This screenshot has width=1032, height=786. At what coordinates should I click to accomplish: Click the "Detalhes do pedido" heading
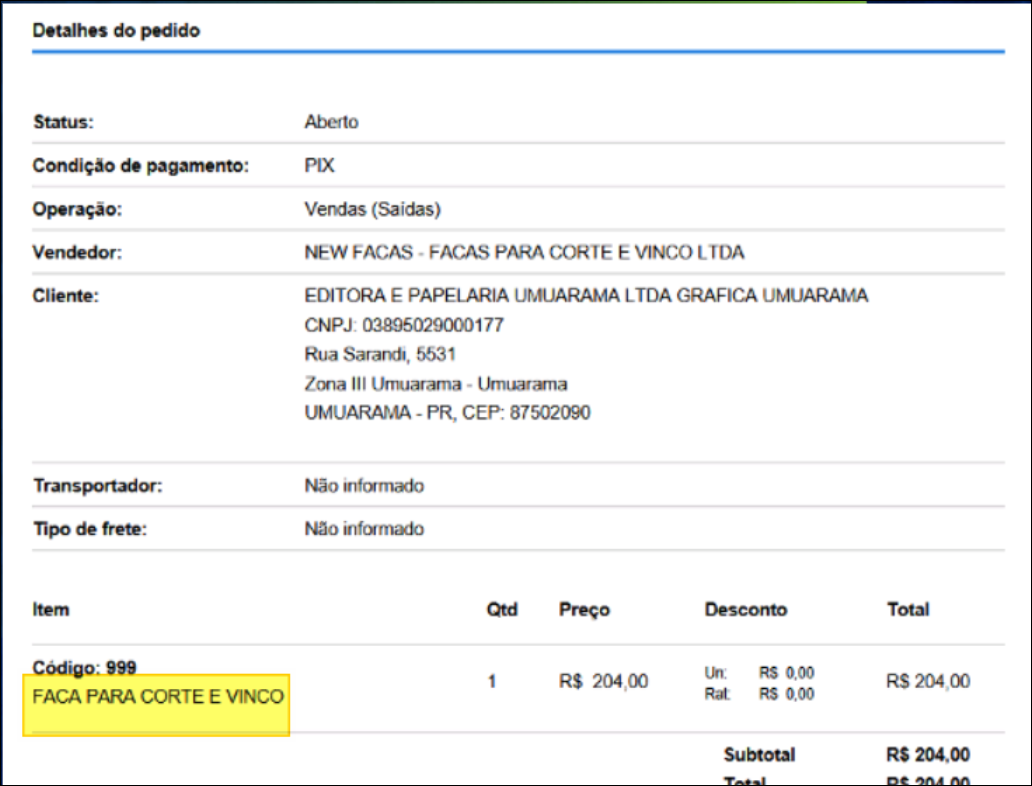pos(116,30)
